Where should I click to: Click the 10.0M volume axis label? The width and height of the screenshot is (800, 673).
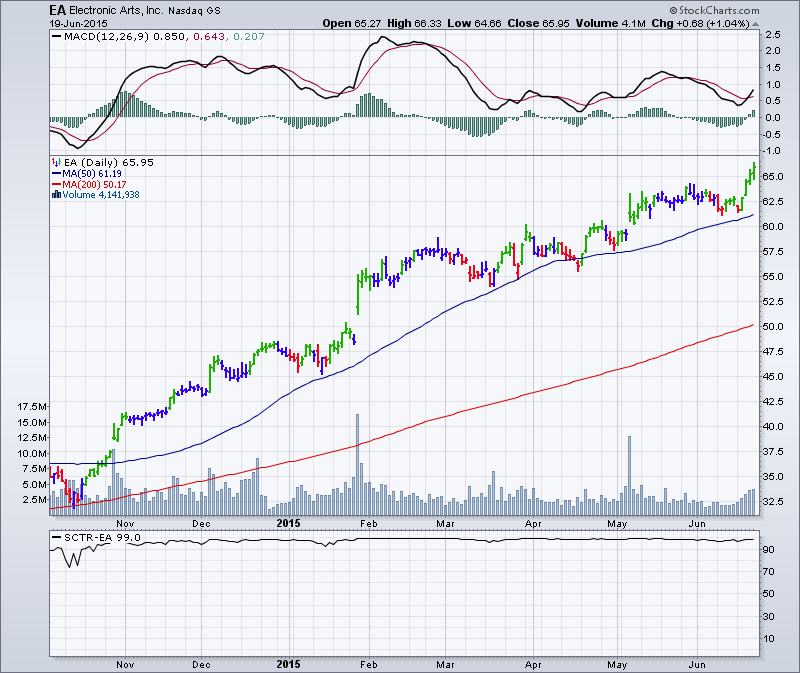click(x=32, y=453)
